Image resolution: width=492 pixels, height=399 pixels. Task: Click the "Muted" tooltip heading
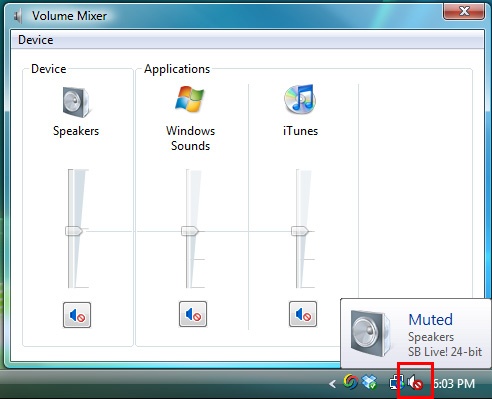(430, 319)
